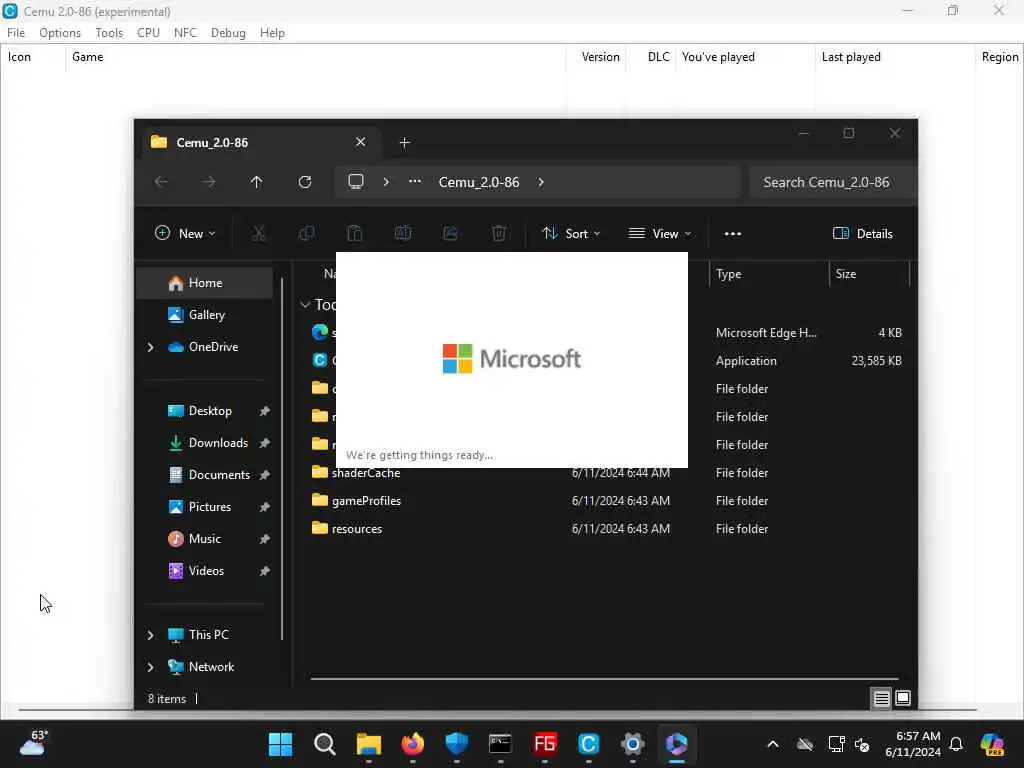The image size is (1024, 768).
Task: Focus the Search Cemu_2.0-86 box
Action: coord(833,182)
